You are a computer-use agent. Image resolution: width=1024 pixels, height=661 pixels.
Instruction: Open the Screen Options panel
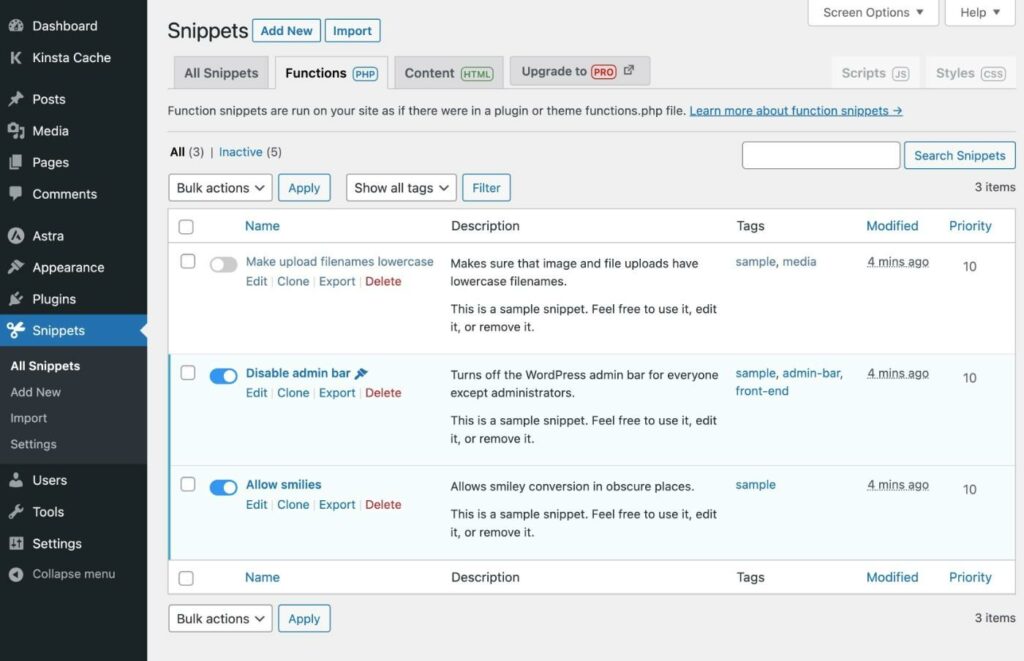pyautogui.click(x=872, y=13)
